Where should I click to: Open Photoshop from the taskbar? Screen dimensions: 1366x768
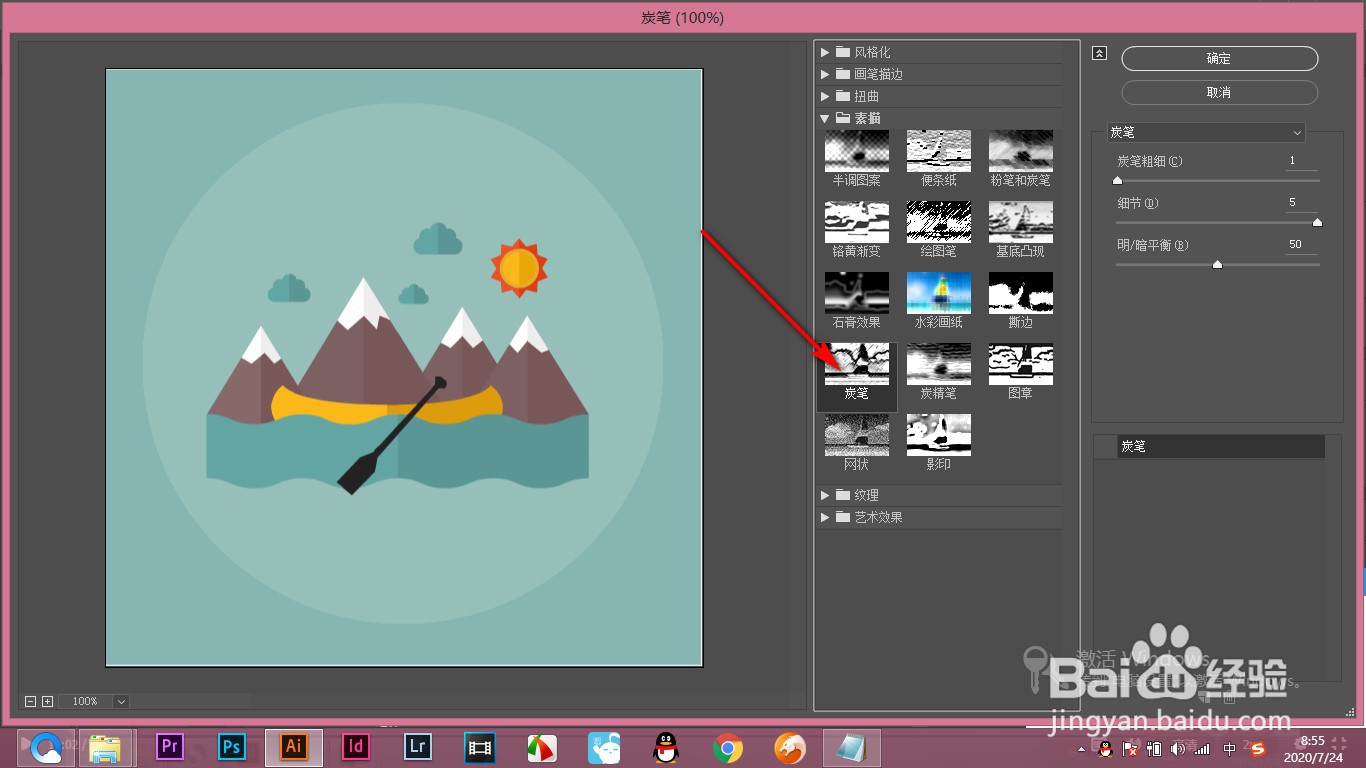click(x=232, y=746)
